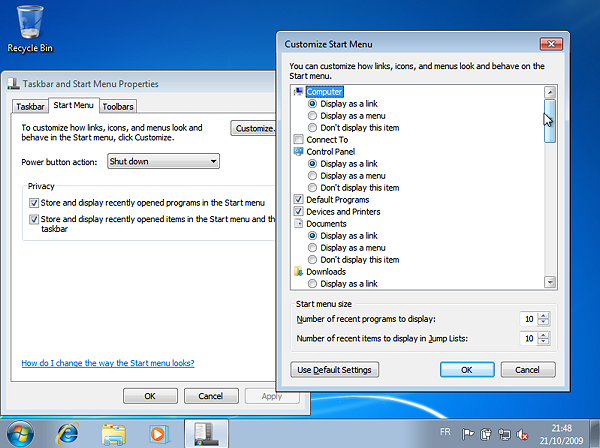
Task: Switch to the Taskbar tab
Action: click(x=30, y=106)
